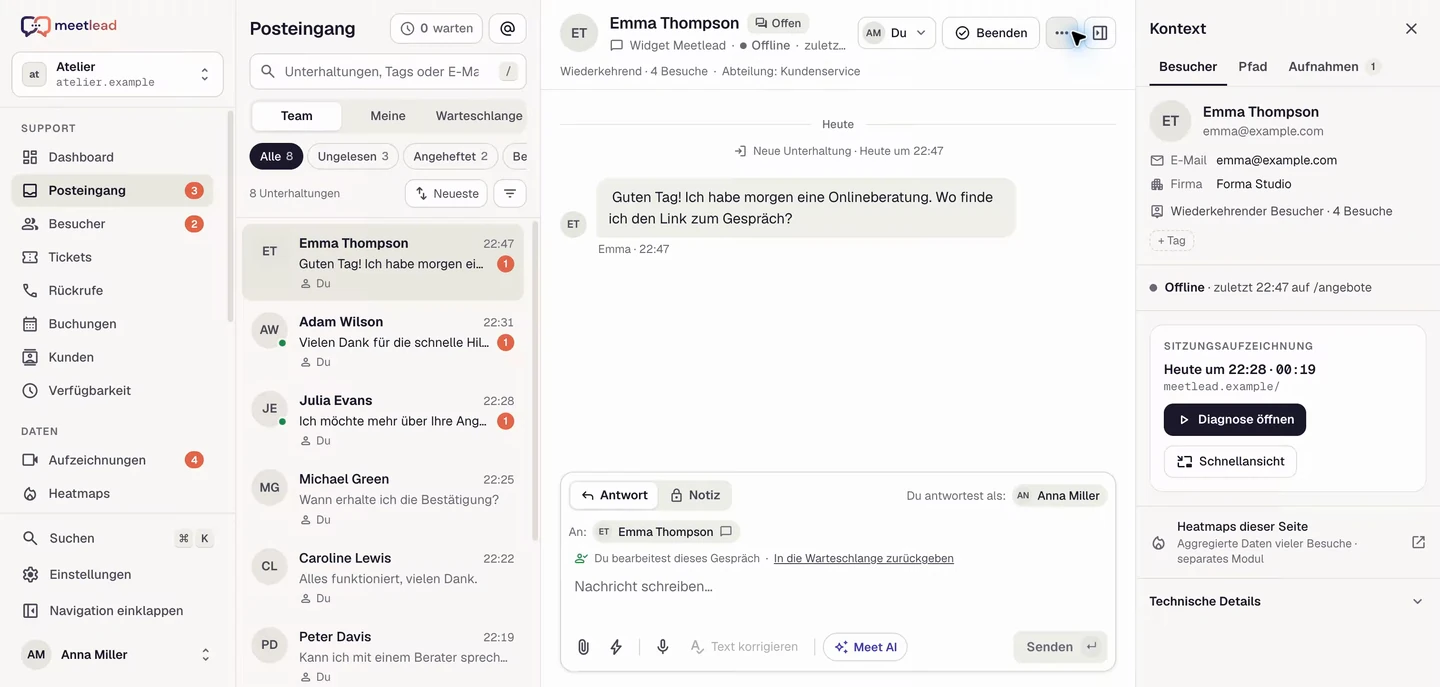
Task: Switch to the Pfad context tab
Action: coord(1253,67)
